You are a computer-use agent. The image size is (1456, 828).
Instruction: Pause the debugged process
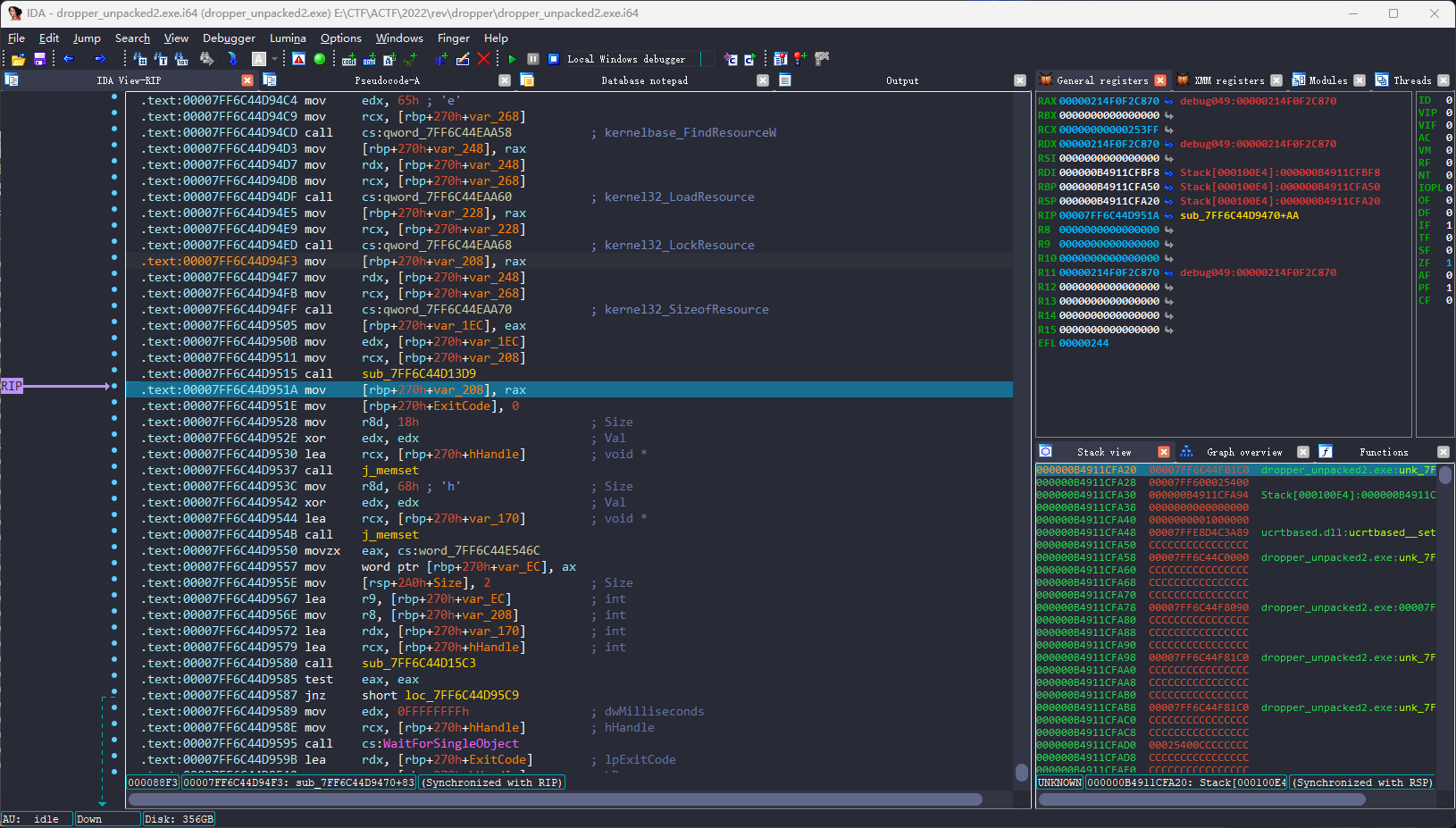point(533,59)
